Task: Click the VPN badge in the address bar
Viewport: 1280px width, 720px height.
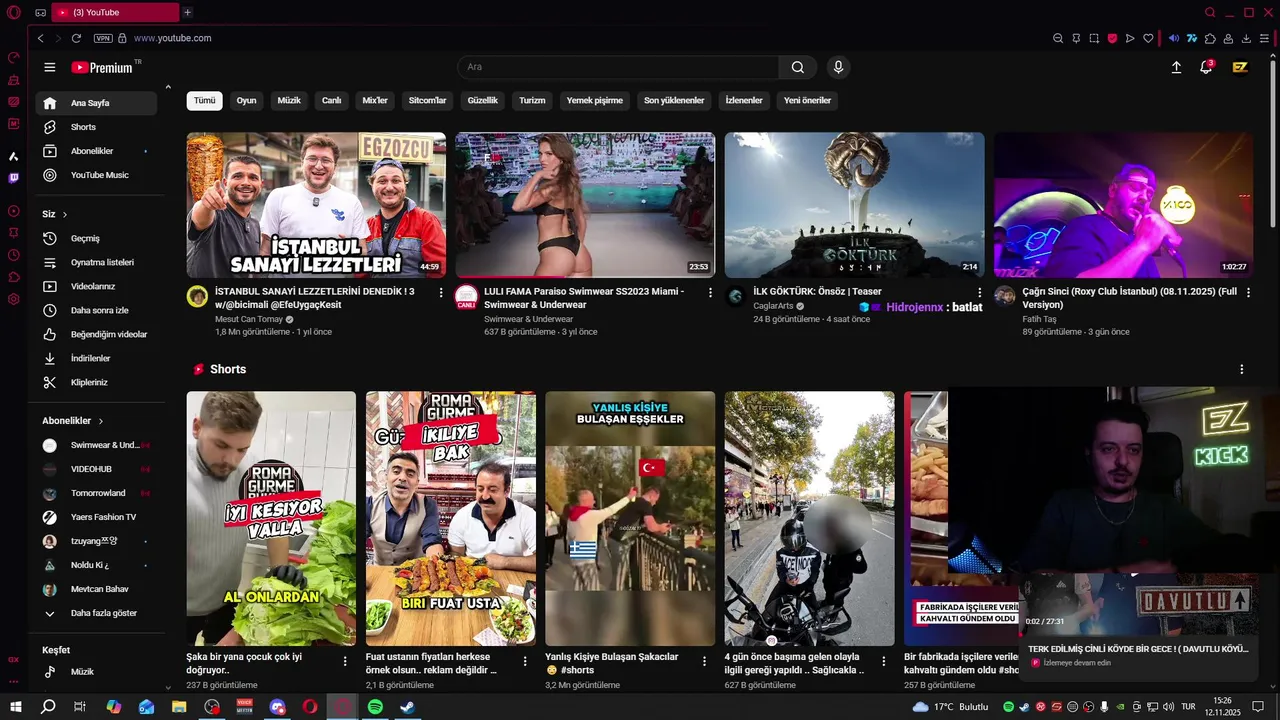Action: (103, 38)
